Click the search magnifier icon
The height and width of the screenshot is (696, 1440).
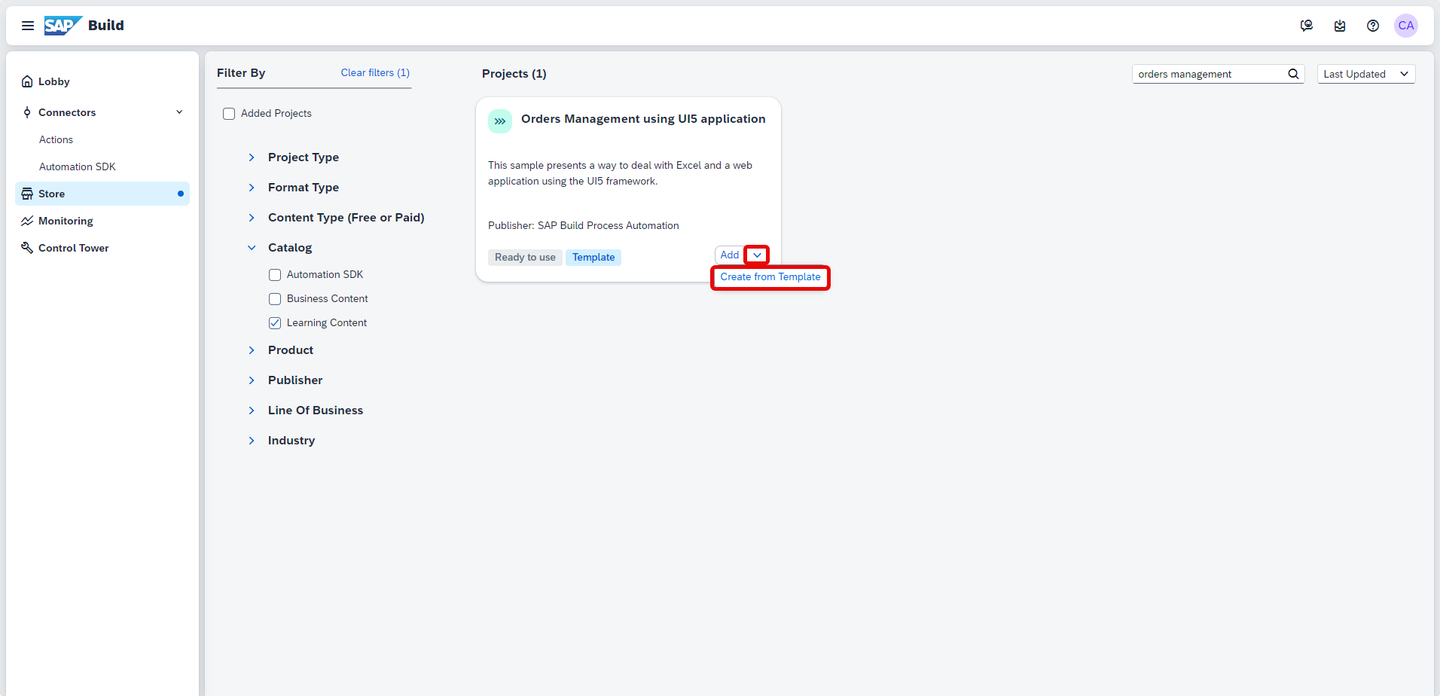[1293, 74]
